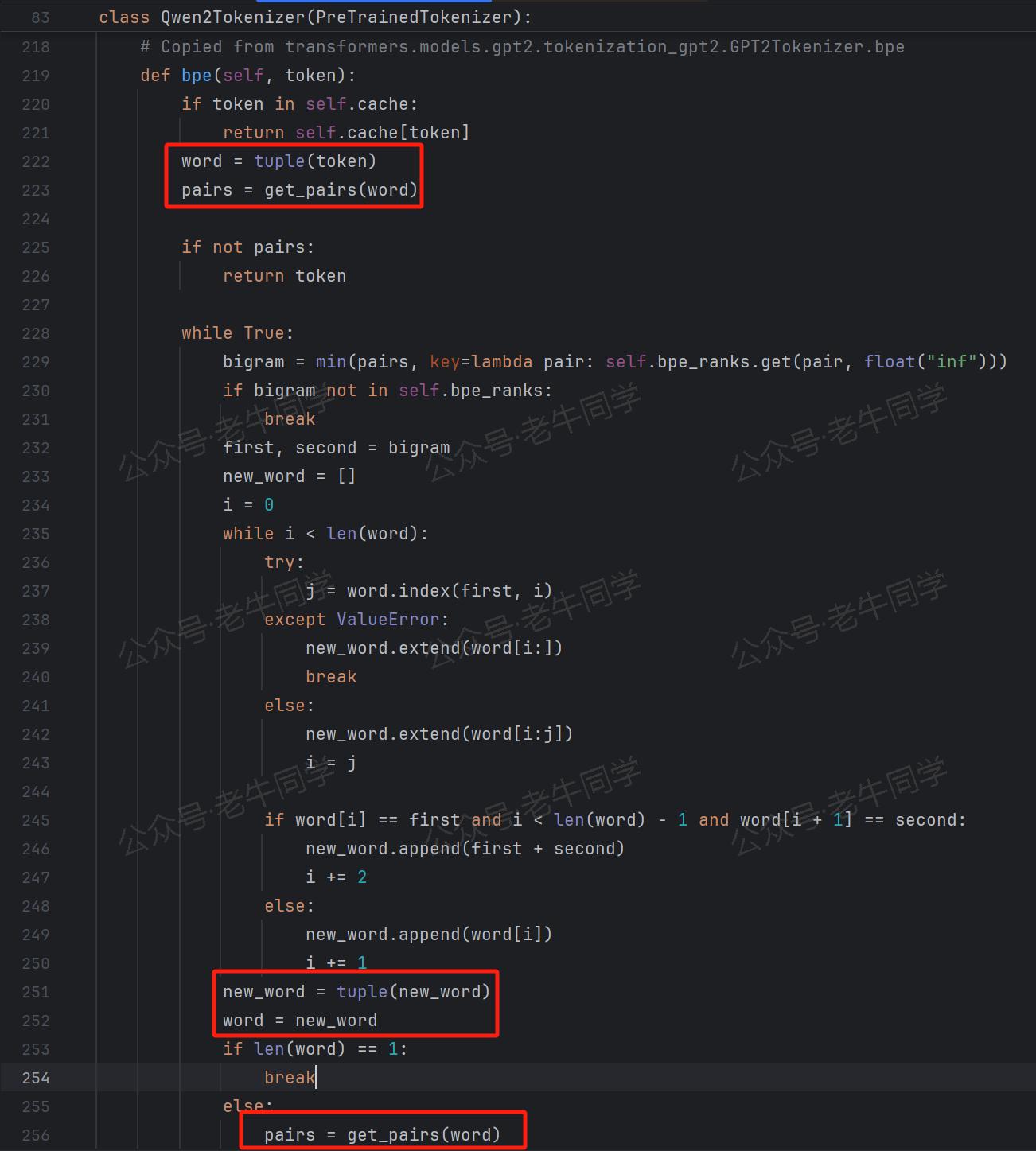Click the 'bigram = min(pairs, key=lambda' line
This screenshot has height=1151, width=1036.
[615, 362]
